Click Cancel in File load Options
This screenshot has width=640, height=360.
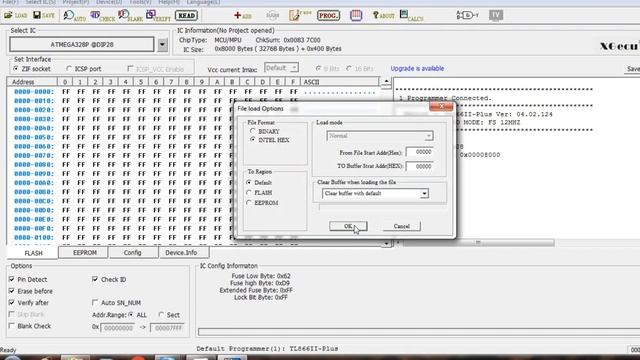coord(402,226)
